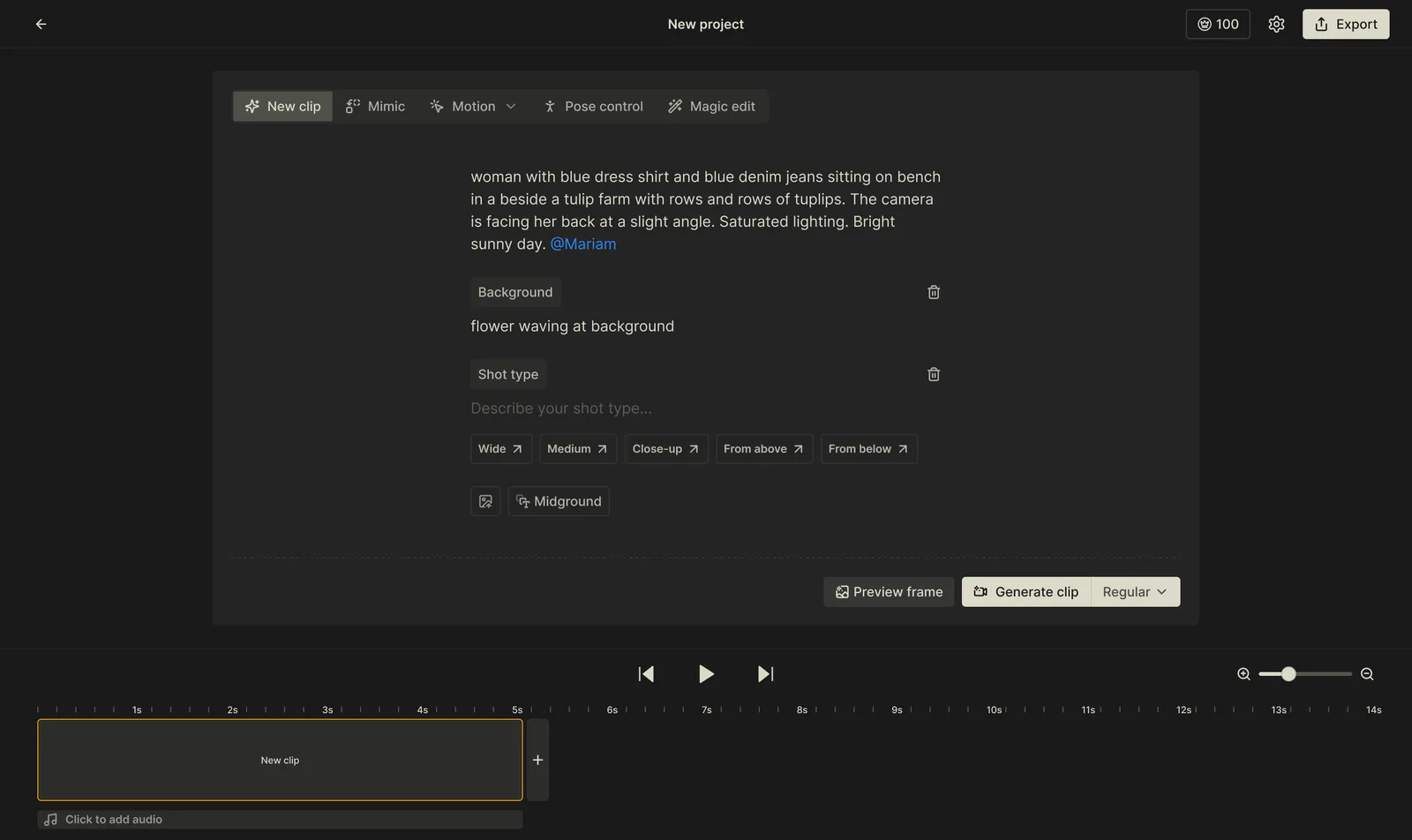1412x840 pixels.
Task: Check the 100 credits counter
Action: [x=1218, y=24]
